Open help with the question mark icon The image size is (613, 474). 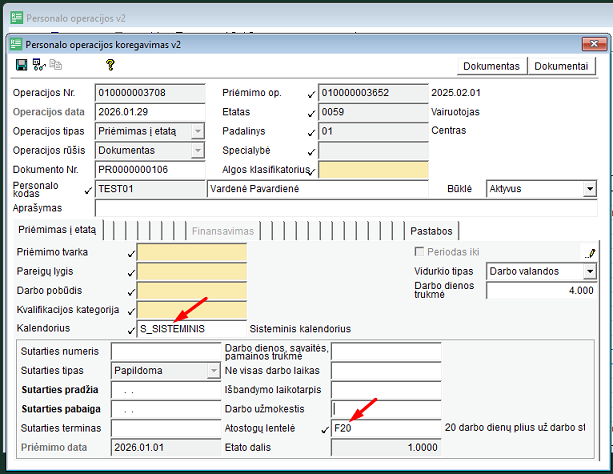coord(110,65)
